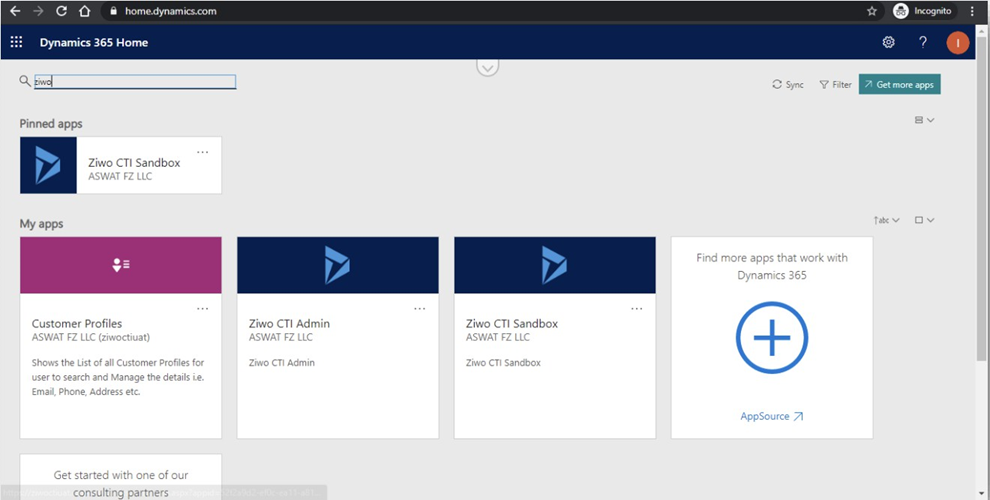Click the search magnifier icon

pos(25,81)
